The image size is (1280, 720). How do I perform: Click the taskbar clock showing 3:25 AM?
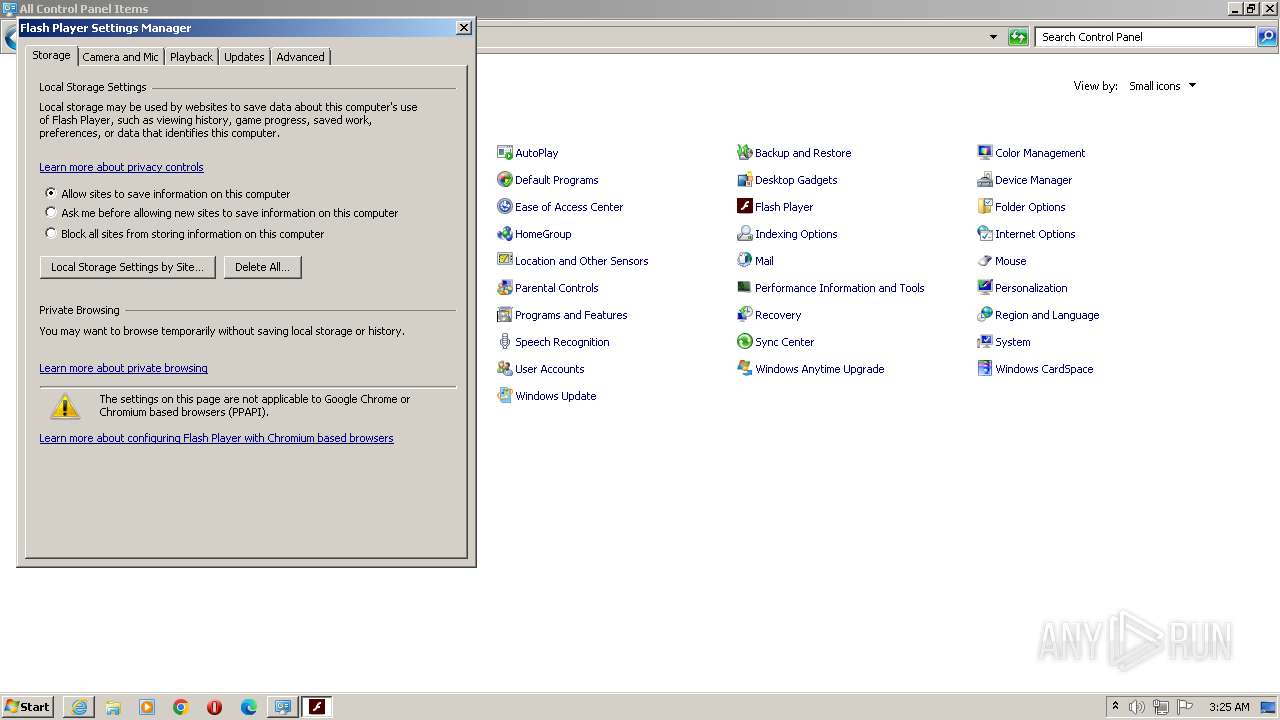pos(1229,707)
